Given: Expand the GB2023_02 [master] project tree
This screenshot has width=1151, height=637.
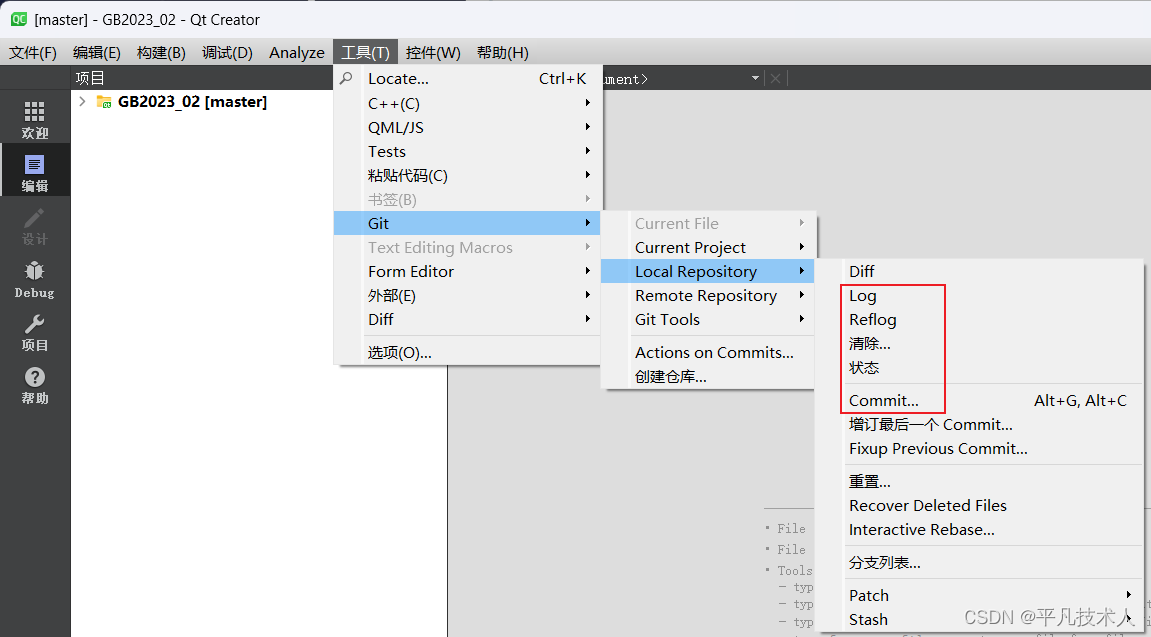Looking at the screenshot, I should coord(80,101).
